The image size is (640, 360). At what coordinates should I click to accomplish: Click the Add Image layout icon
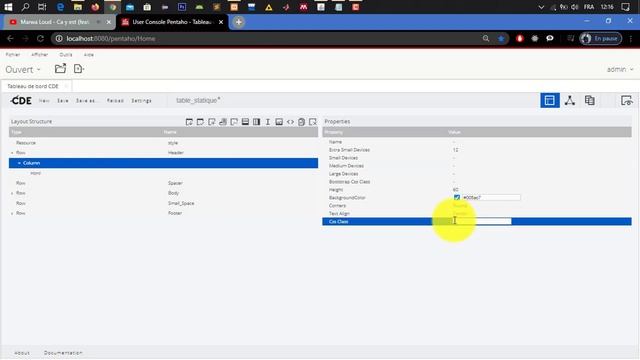(279, 122)
